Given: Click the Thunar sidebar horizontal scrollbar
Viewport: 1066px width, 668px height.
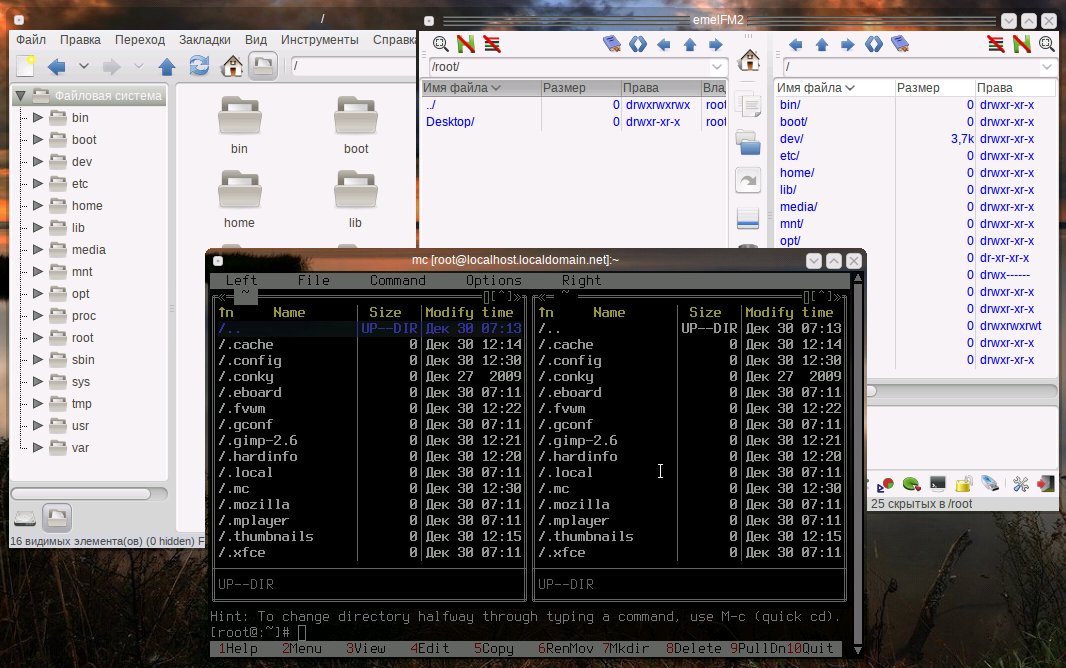Looking at the screenshot, I should [88, 493].
